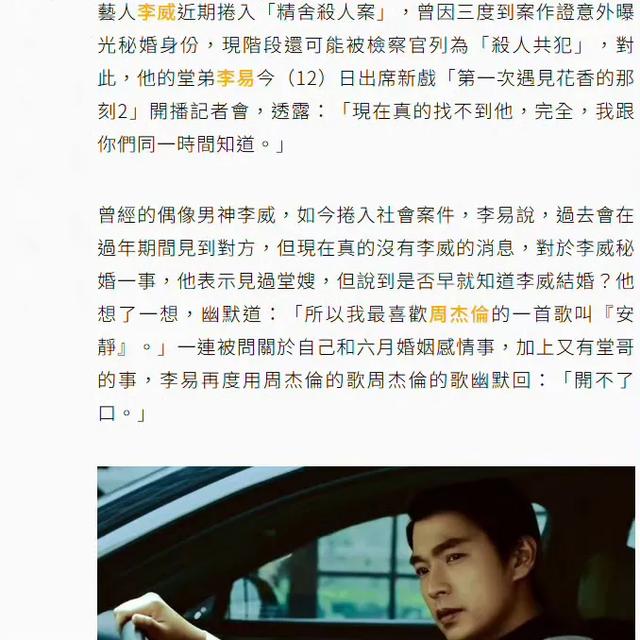This screenshot has width=640, height=640.
Task: Click the date （12） in the first paragraph
Action: pos(306,78)
